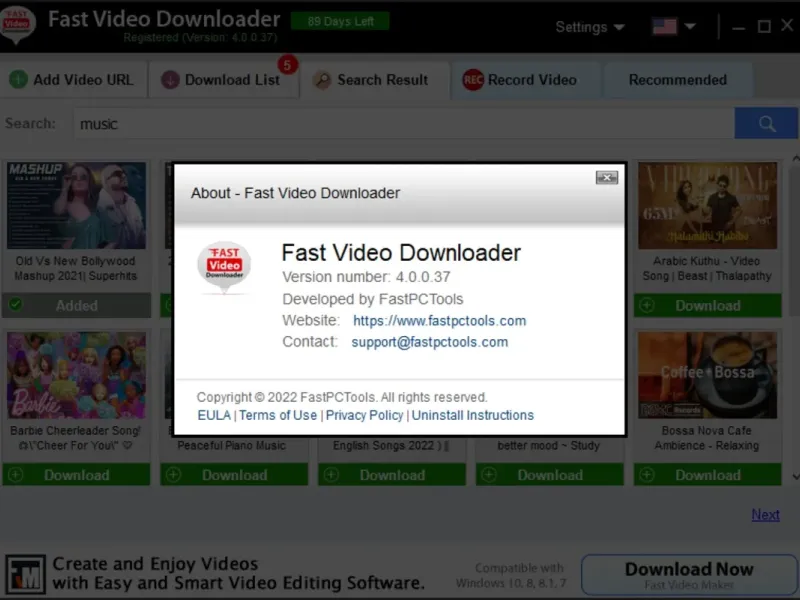Click the Arabic Kuthu video thumbnail
Screen dimensions: 800x600
708,206
